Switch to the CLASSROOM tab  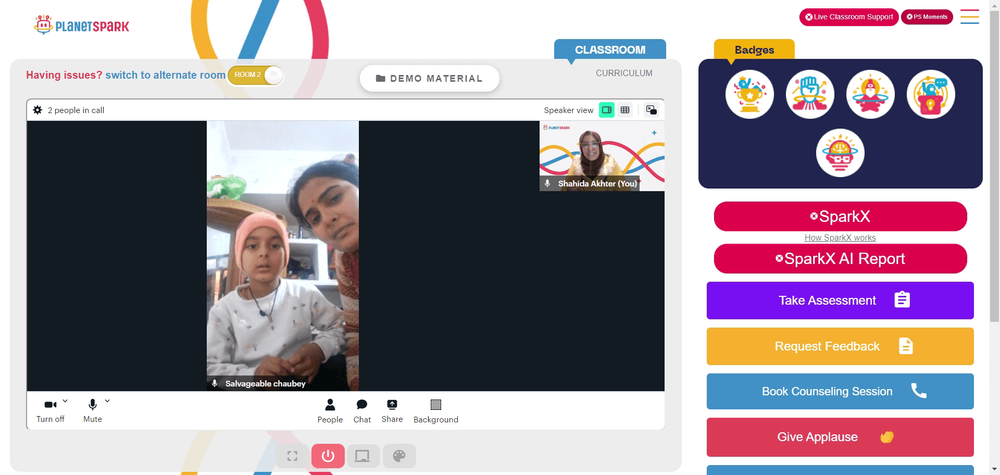[610, 50]
